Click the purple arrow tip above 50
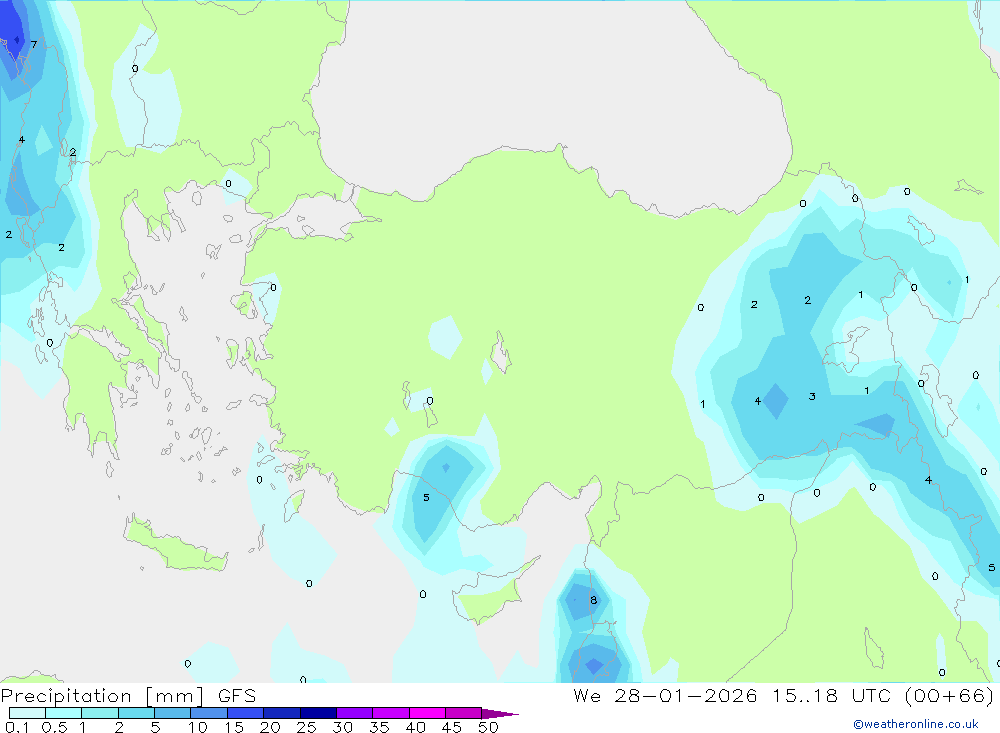Viewport: 1000px width, 733px height. pos(499,714)
